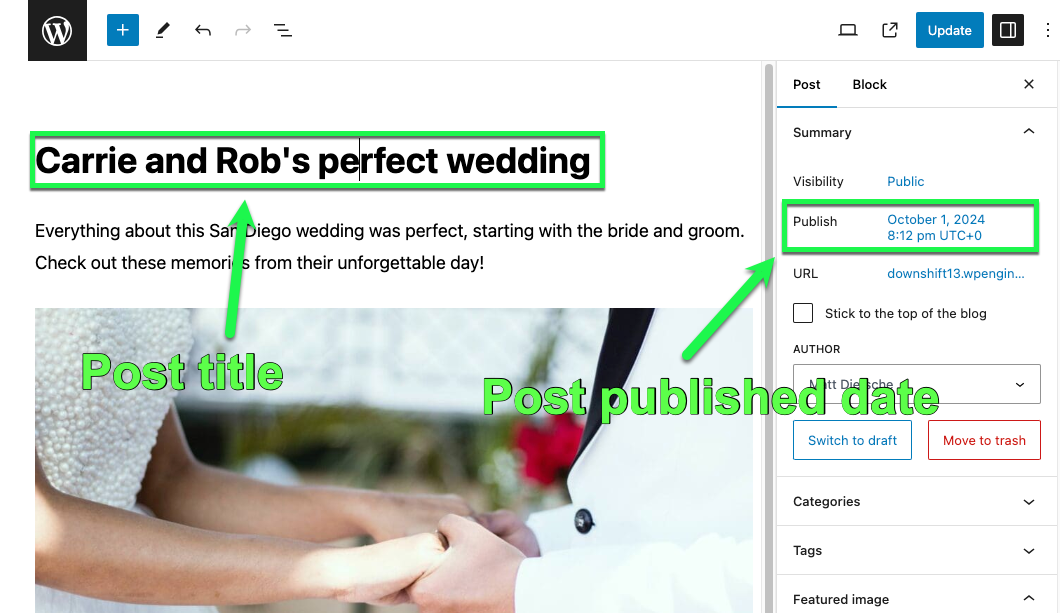Click the Switch to draft button

(852, 440)
